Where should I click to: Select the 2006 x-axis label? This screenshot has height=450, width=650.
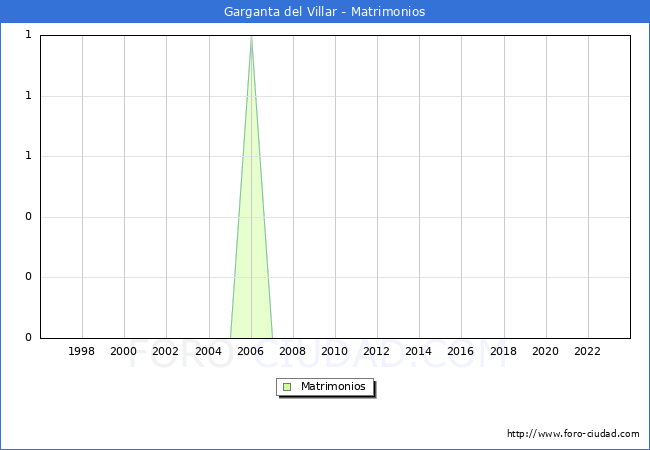click(x=250, y=351)
